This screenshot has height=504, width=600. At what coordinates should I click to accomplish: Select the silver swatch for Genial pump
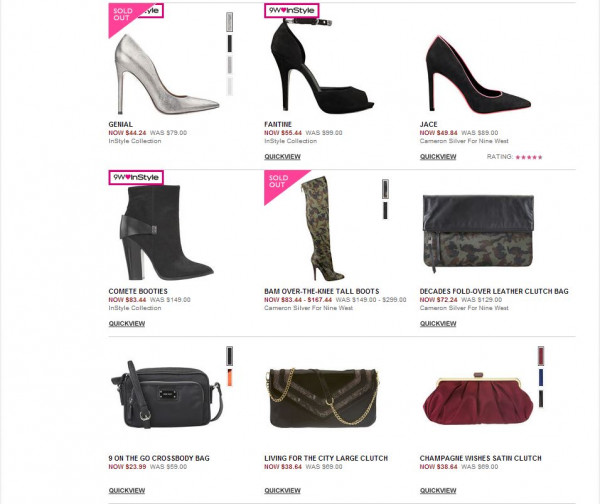point(230,22)
